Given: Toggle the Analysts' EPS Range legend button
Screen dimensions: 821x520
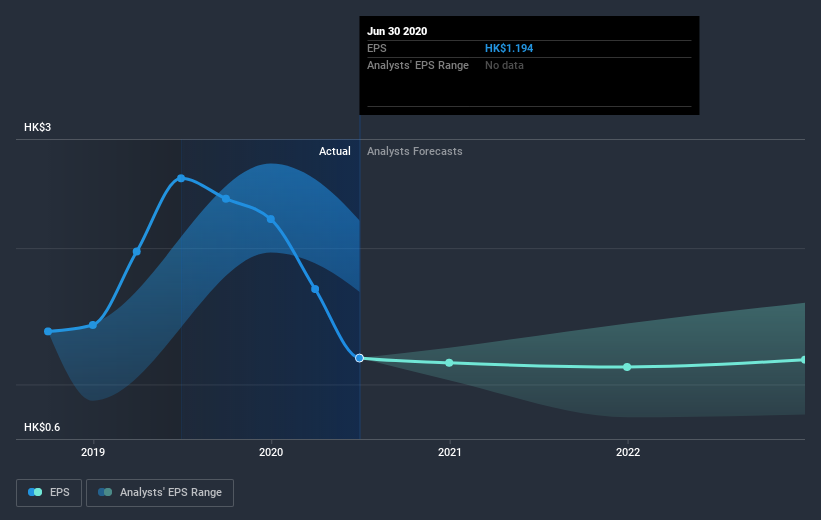Looking at the screenshot, I should [x=160, y=492].
